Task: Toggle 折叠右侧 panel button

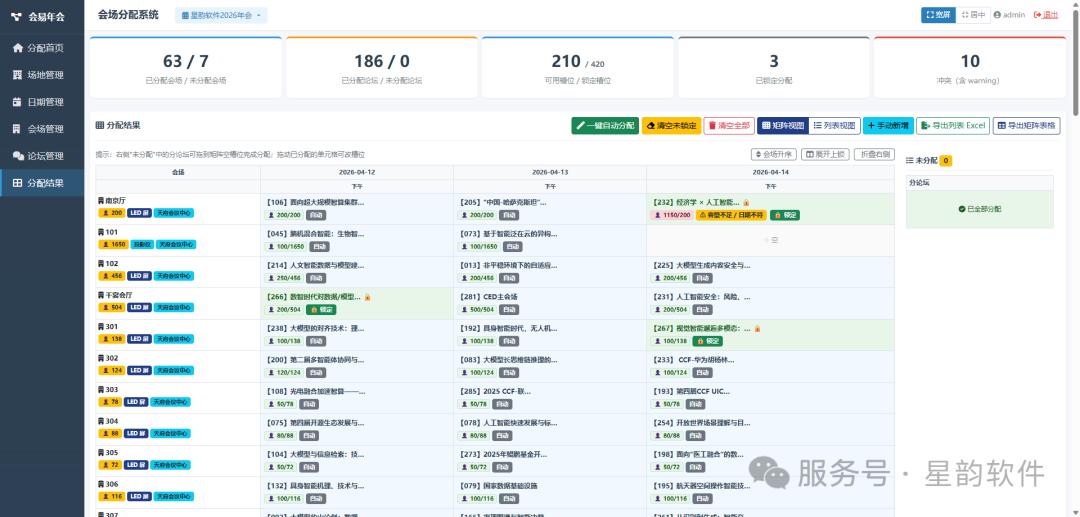Action: coord(875,154)
